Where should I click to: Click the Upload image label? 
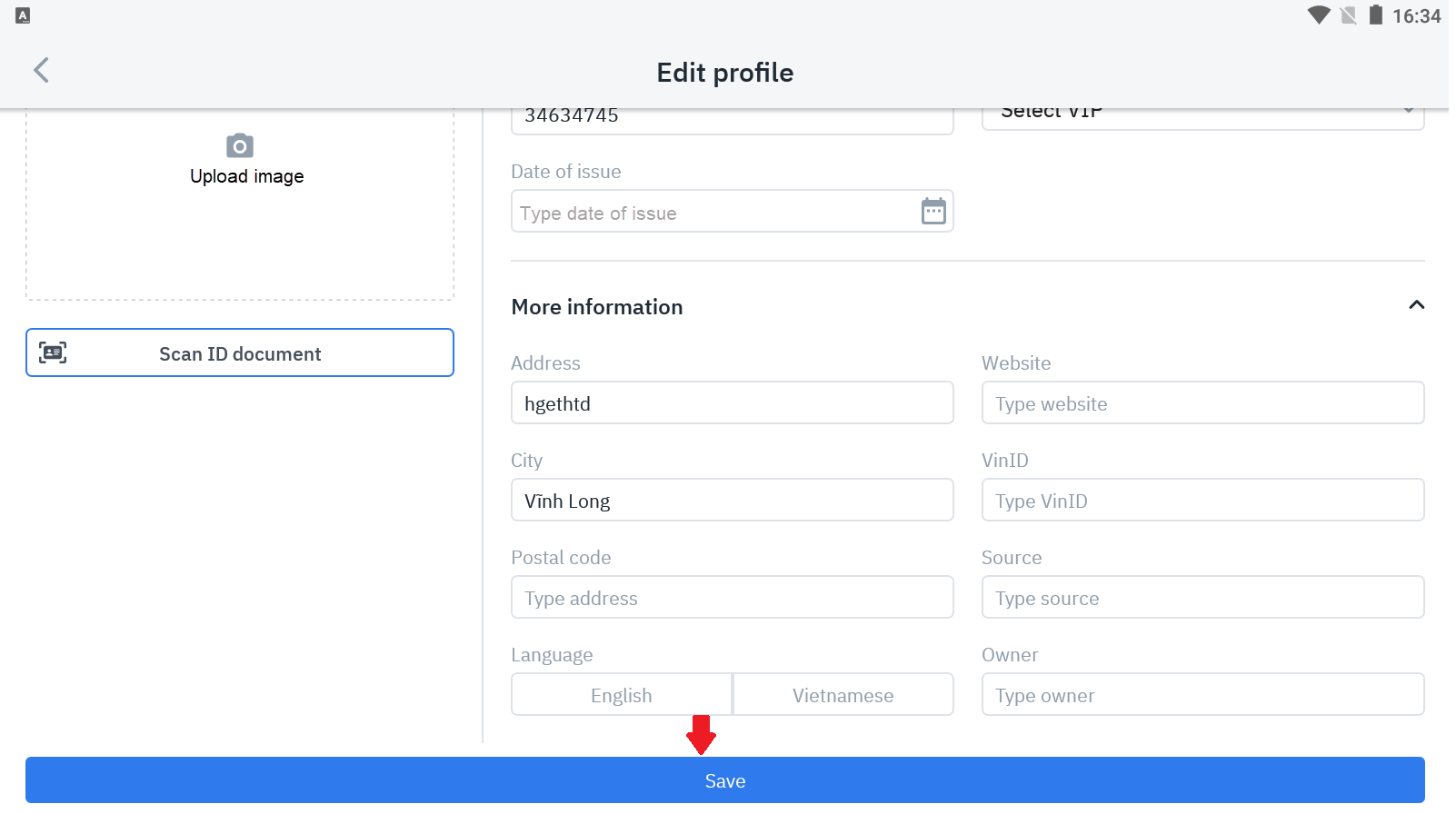point(246,176)
